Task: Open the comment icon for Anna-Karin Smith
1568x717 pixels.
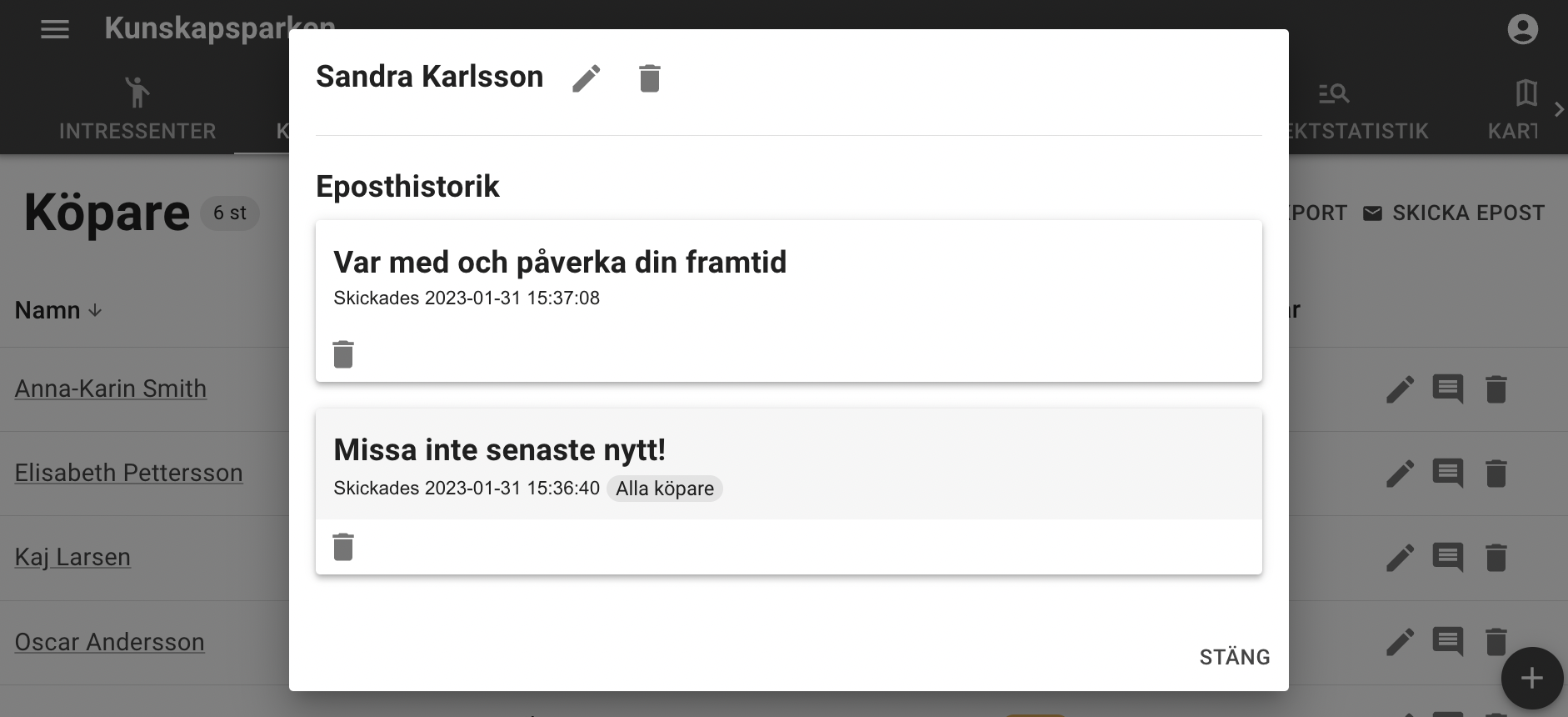Action: (1447, 389)
